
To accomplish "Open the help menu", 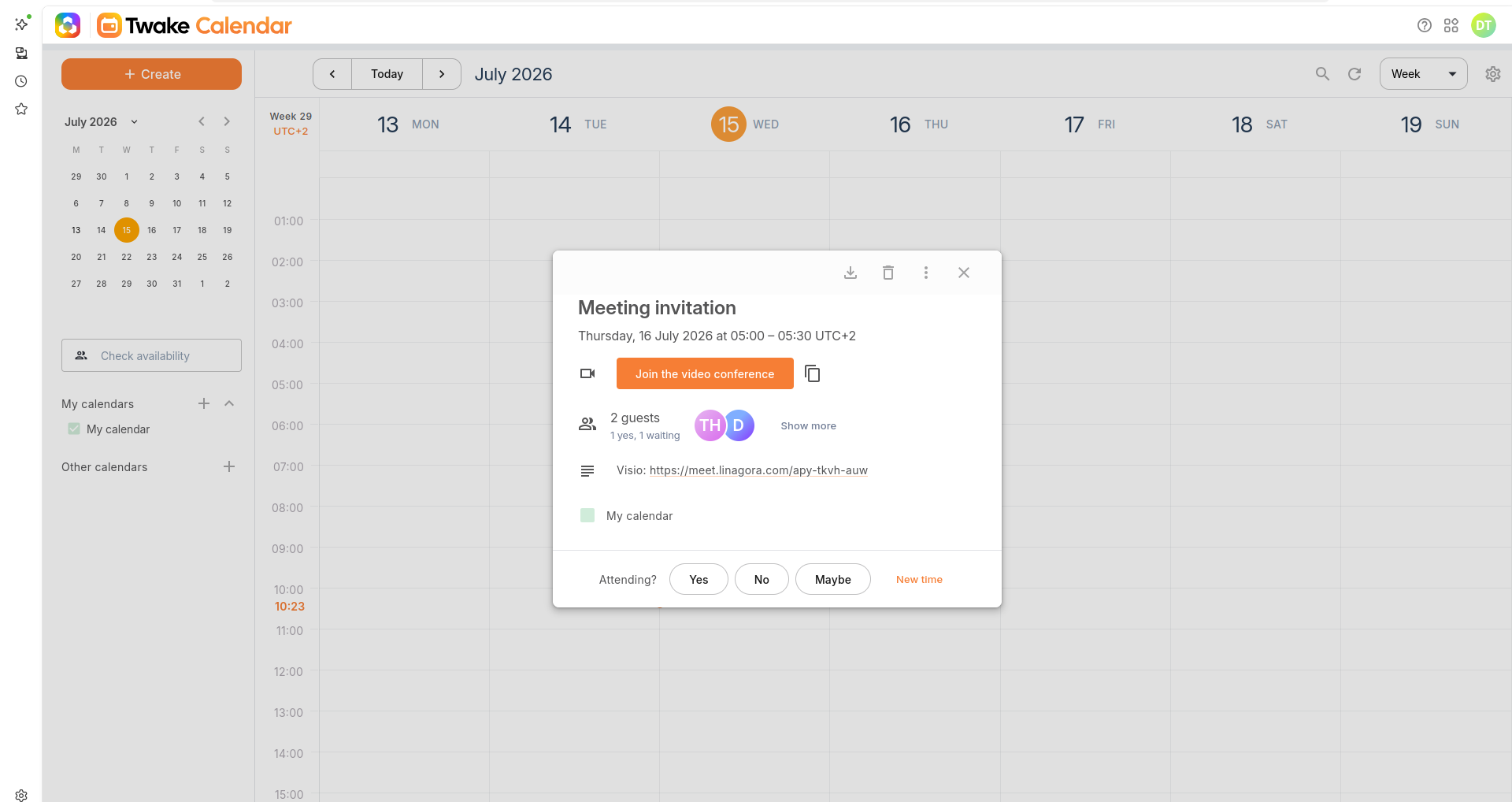I will 1425,25.
